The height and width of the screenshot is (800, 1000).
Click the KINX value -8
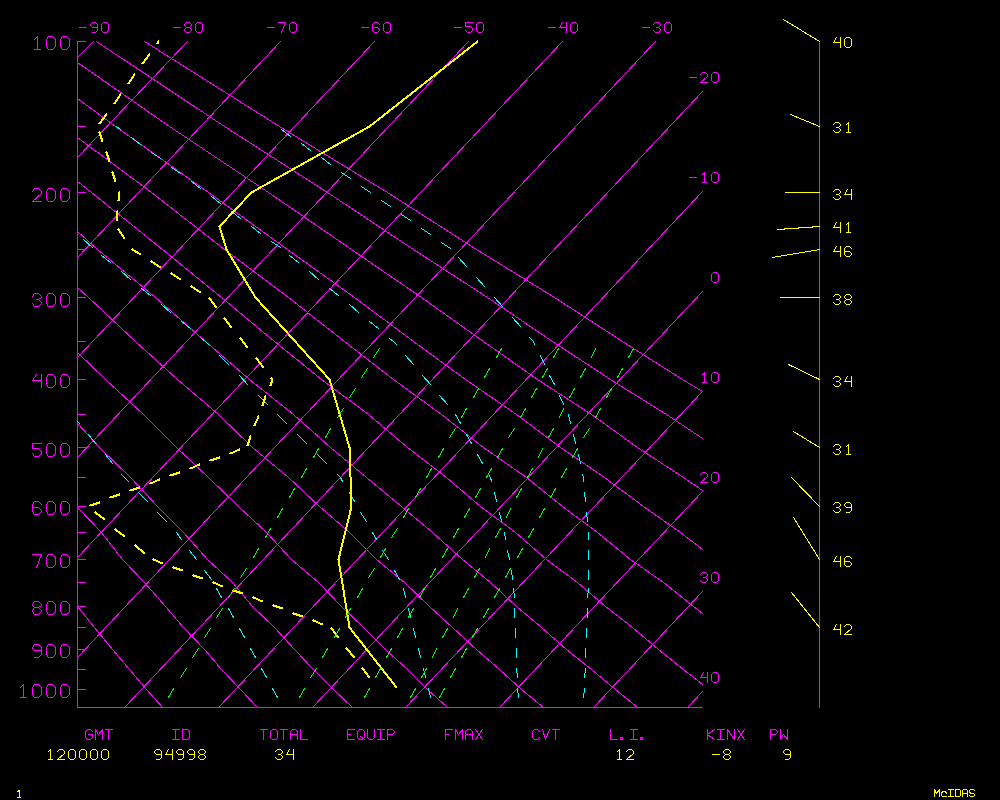point(721,755)
